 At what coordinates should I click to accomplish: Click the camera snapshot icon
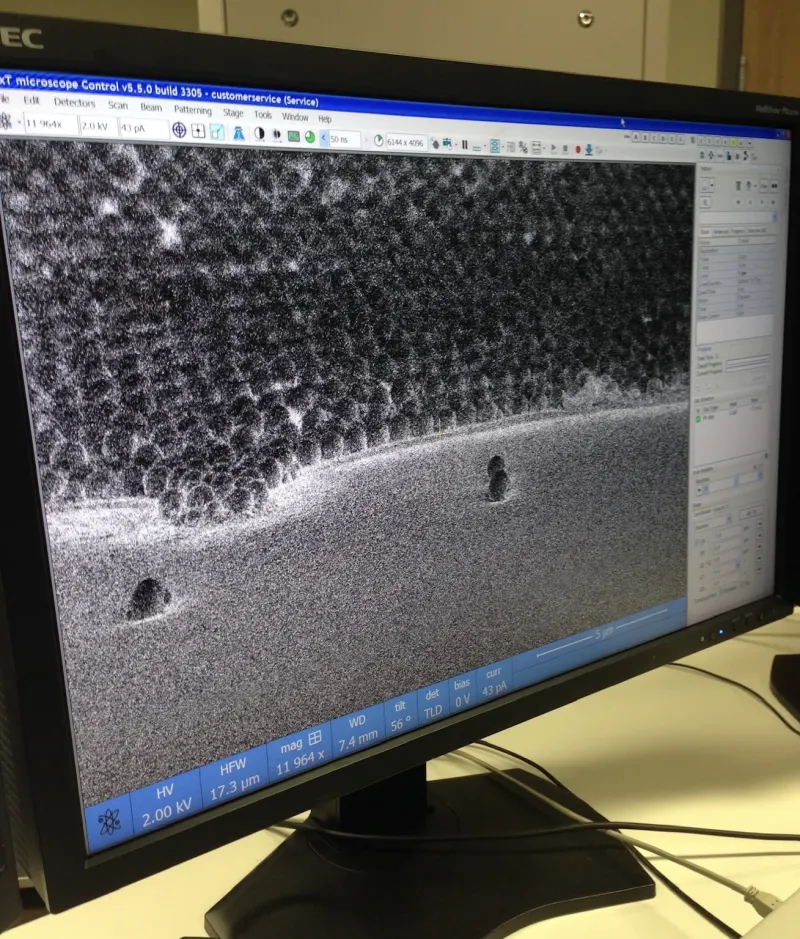point(448,144)
